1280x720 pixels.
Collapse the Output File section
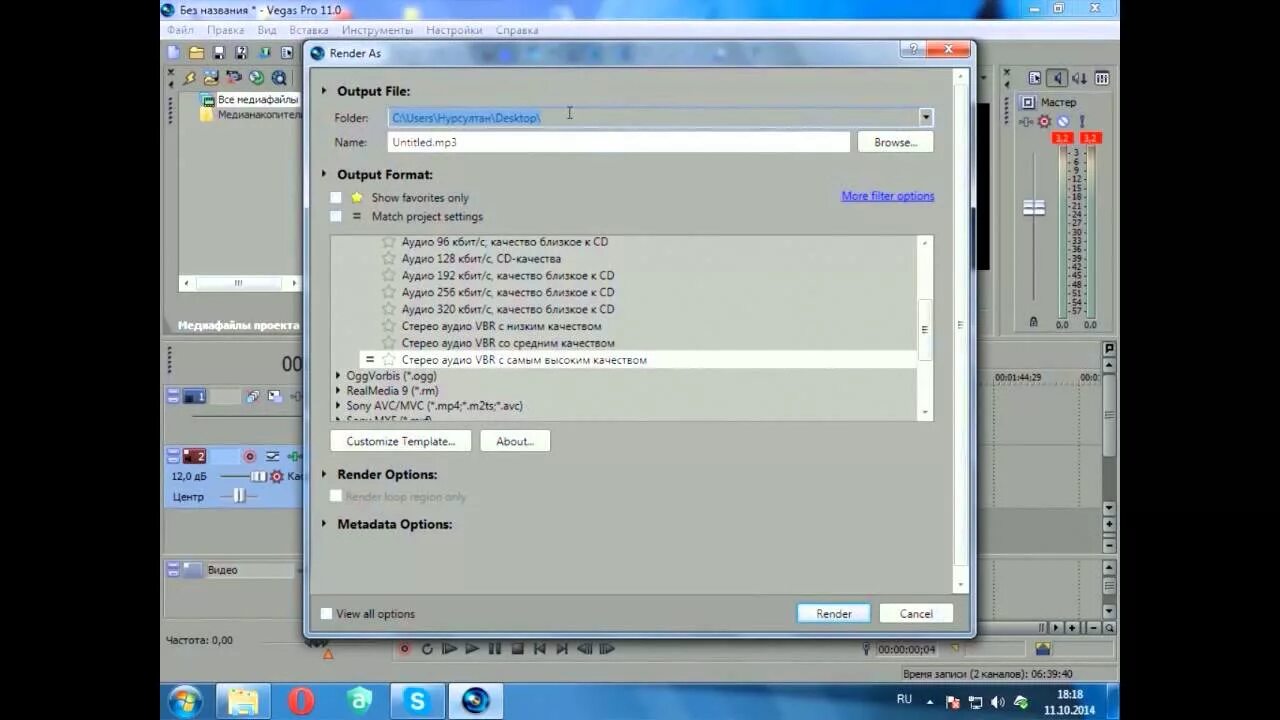(324, 91)
